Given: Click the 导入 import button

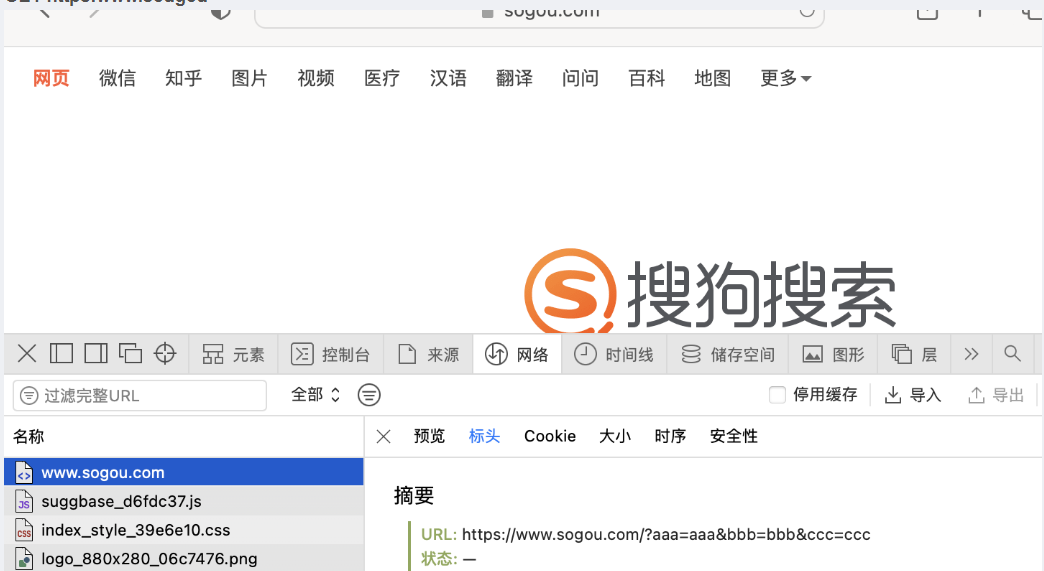Looking at the screenshot, I should tap(913, 395).
